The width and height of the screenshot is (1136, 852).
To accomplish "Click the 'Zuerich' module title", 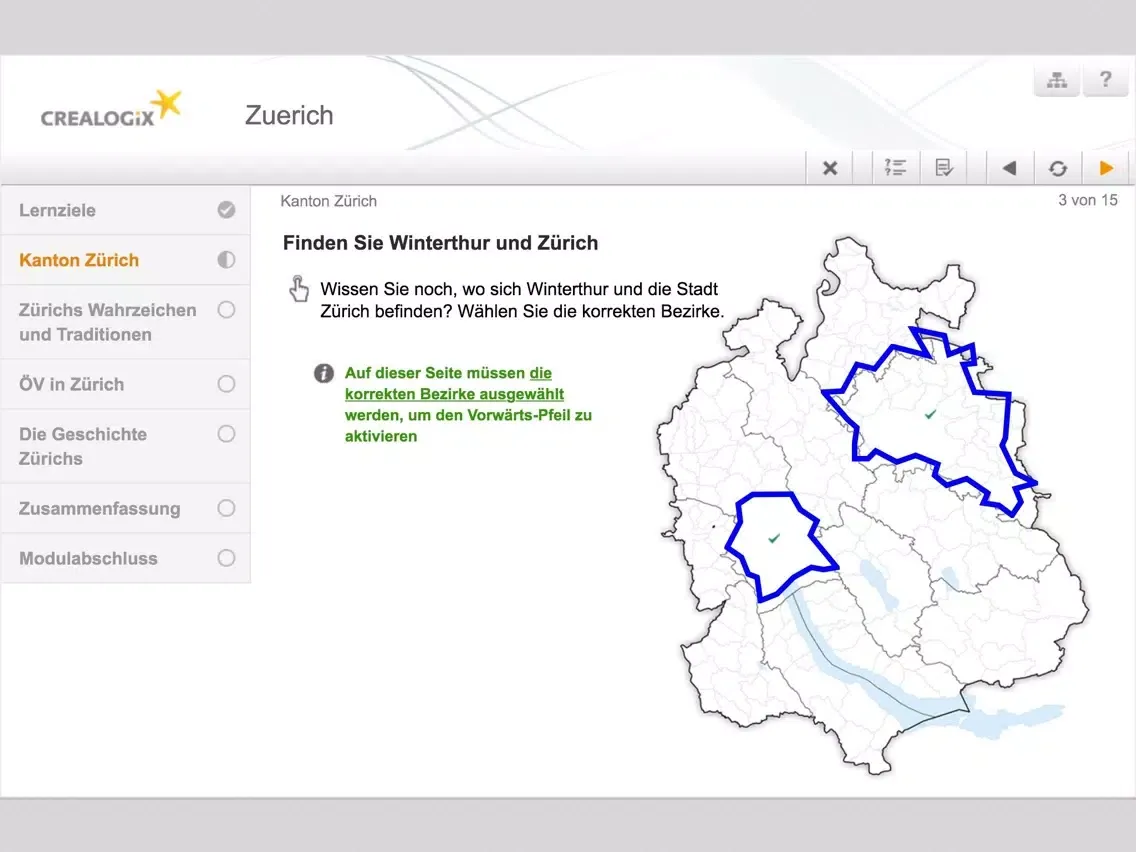I will 289,115.
